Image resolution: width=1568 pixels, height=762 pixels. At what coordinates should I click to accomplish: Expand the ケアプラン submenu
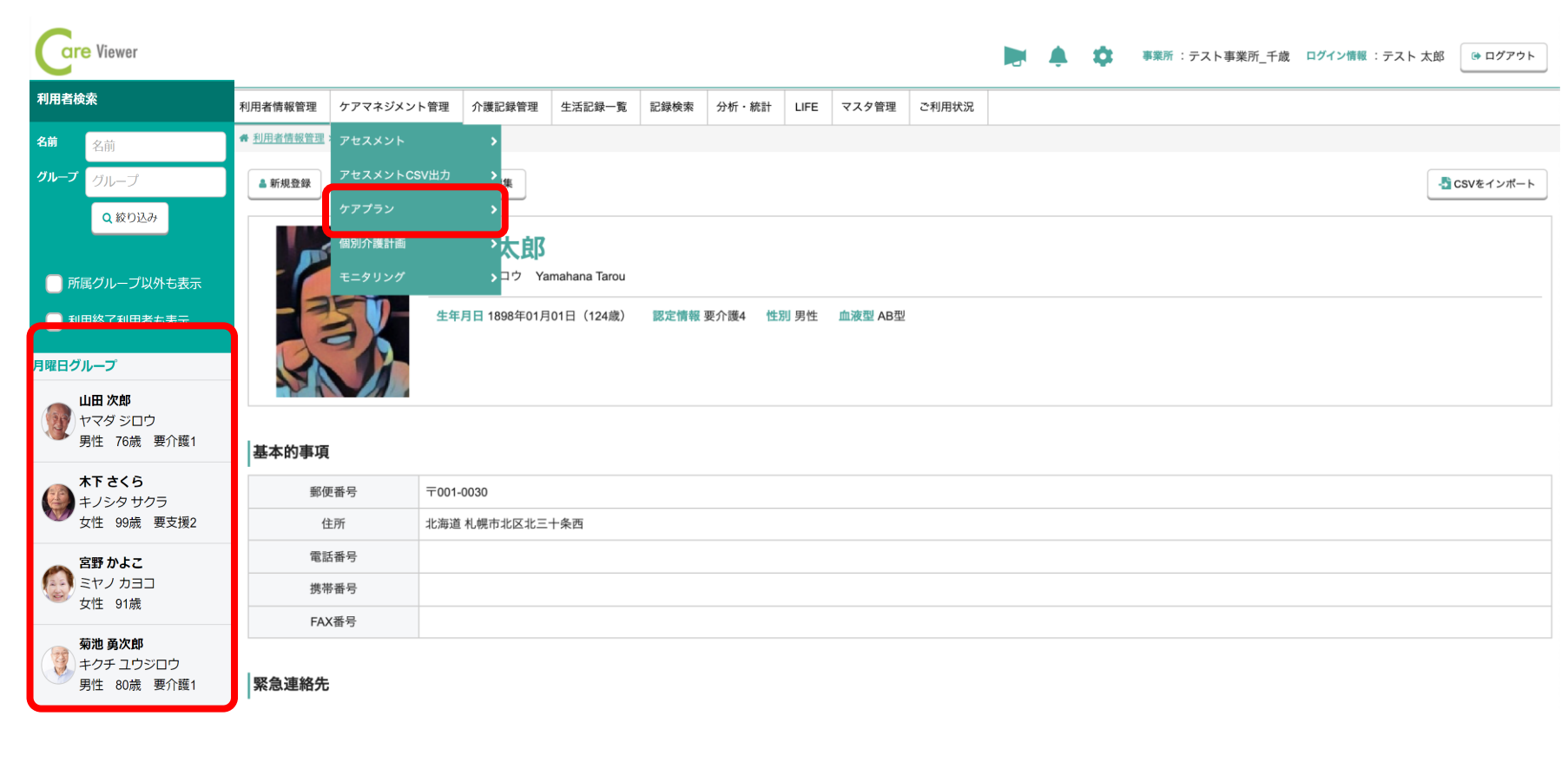[x=416, y=209]
